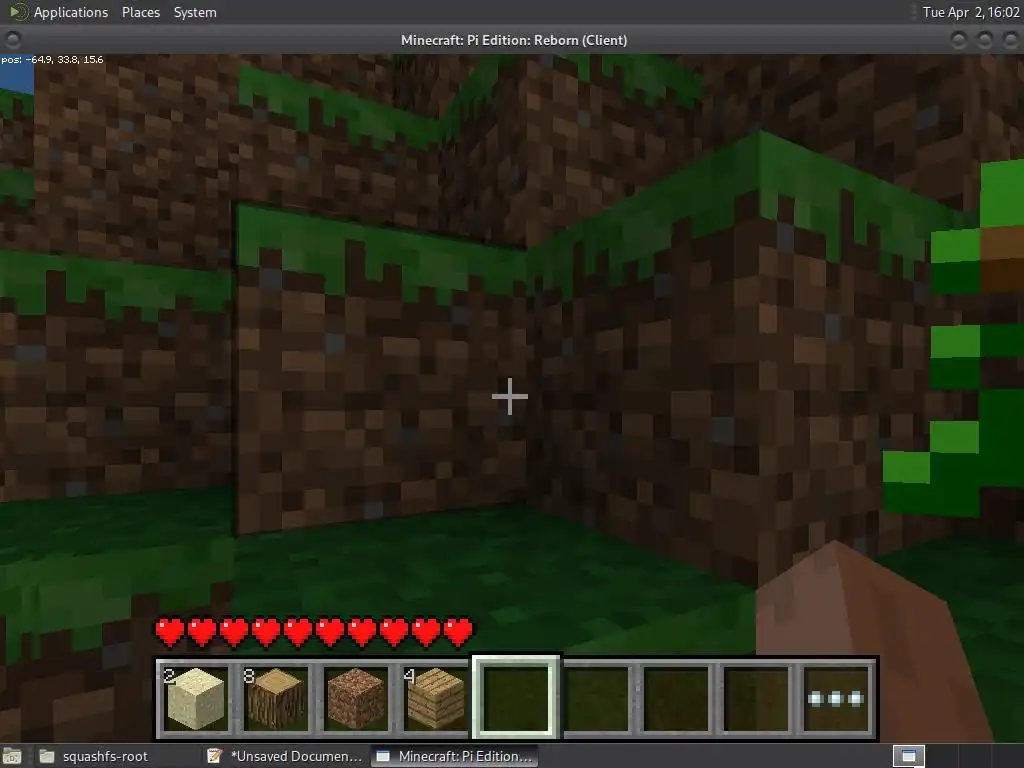Select the oak log hotbar slot
The height and width of the screenshot is (768, 1024).
point(275,698)
